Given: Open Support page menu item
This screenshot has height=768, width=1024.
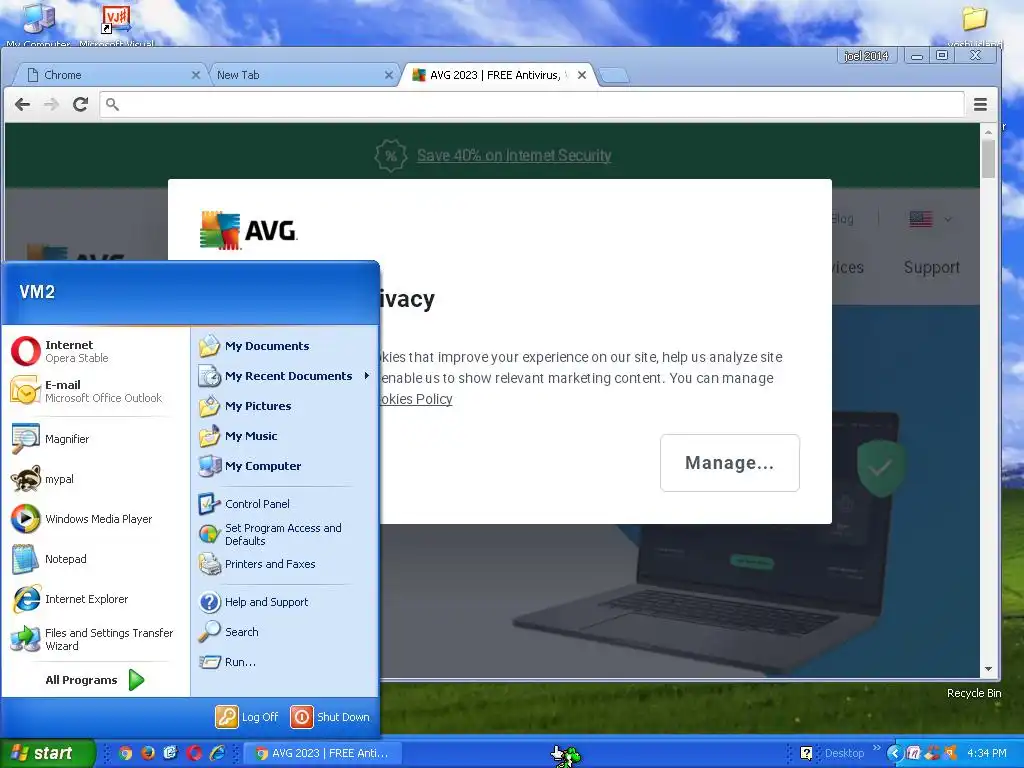Looking at the screenshot, I should [932, 267].
